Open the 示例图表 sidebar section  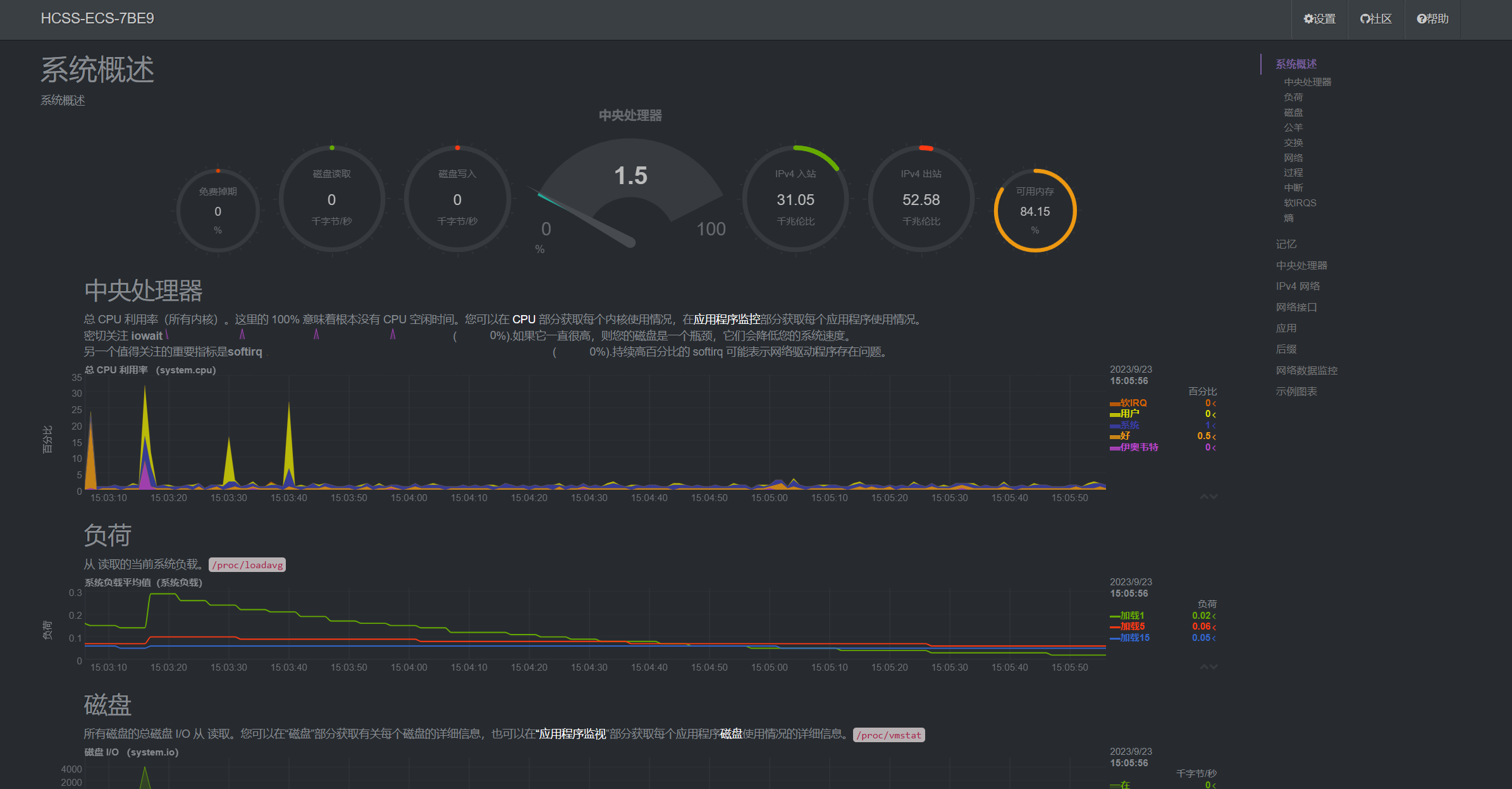[1296, 391]
